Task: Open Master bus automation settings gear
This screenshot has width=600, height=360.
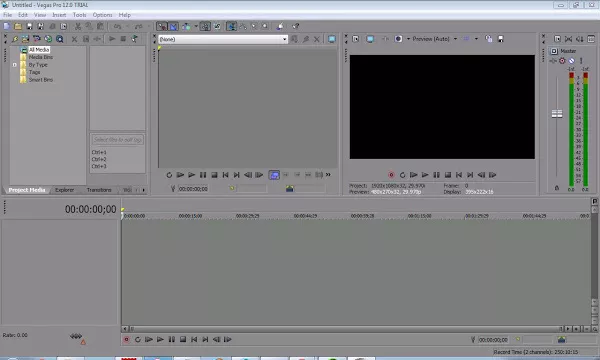Action: click(562, 61)
